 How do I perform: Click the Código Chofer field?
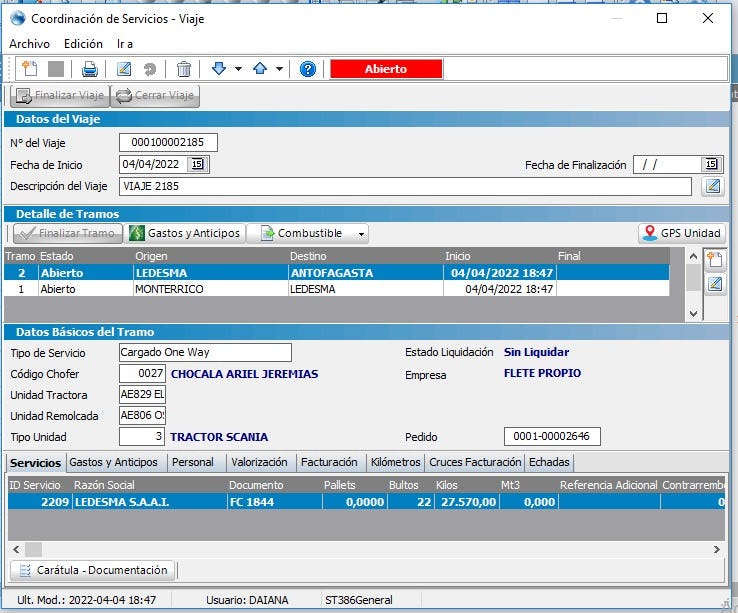tap(142, 373)
